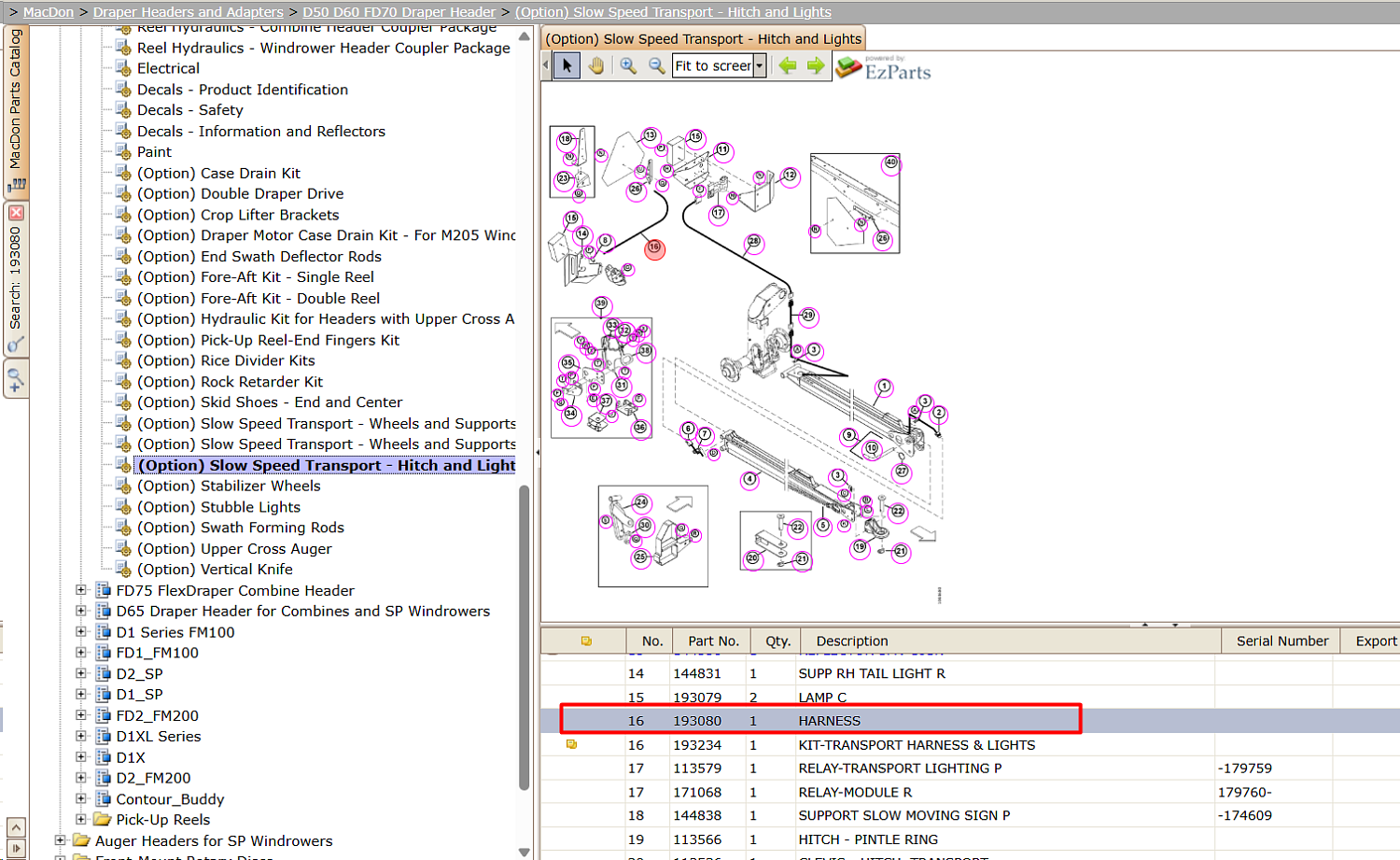Select callout 24 in the diagram inset
This screenshot has width=1400, height=860.
point(641,502)
